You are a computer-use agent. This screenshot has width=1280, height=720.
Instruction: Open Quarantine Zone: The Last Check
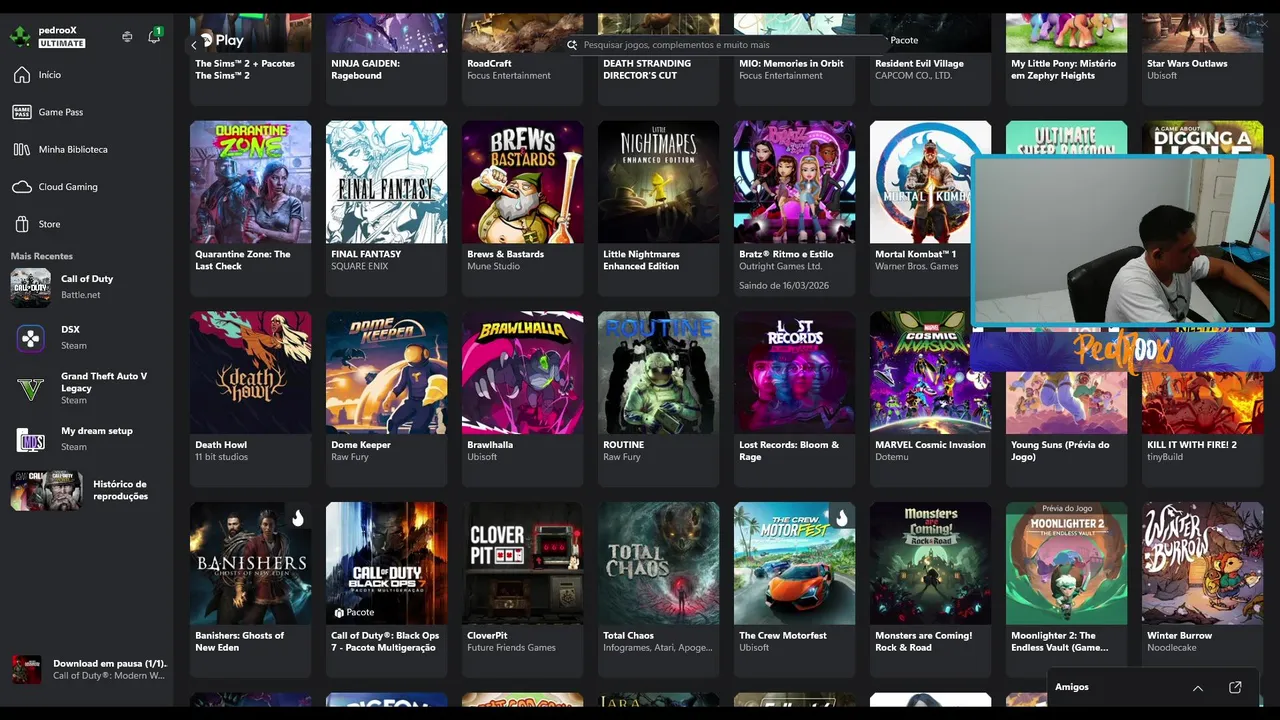click(251, 208)
